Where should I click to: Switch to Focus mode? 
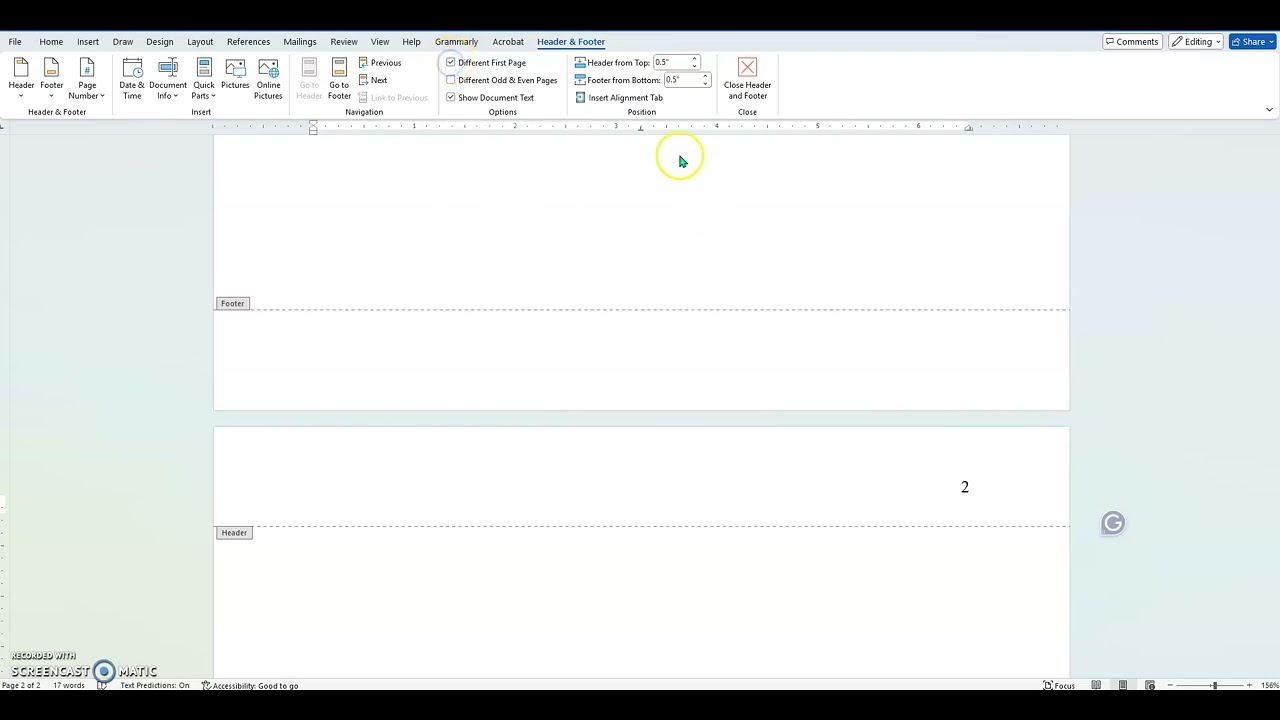click(1059, 685)
